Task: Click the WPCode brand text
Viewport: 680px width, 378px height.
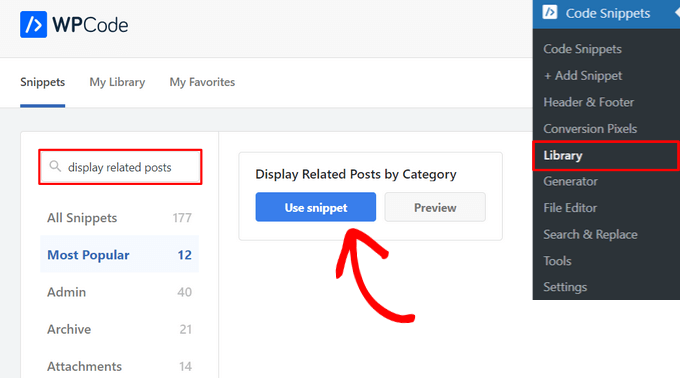Action: (x=90, y=25)
